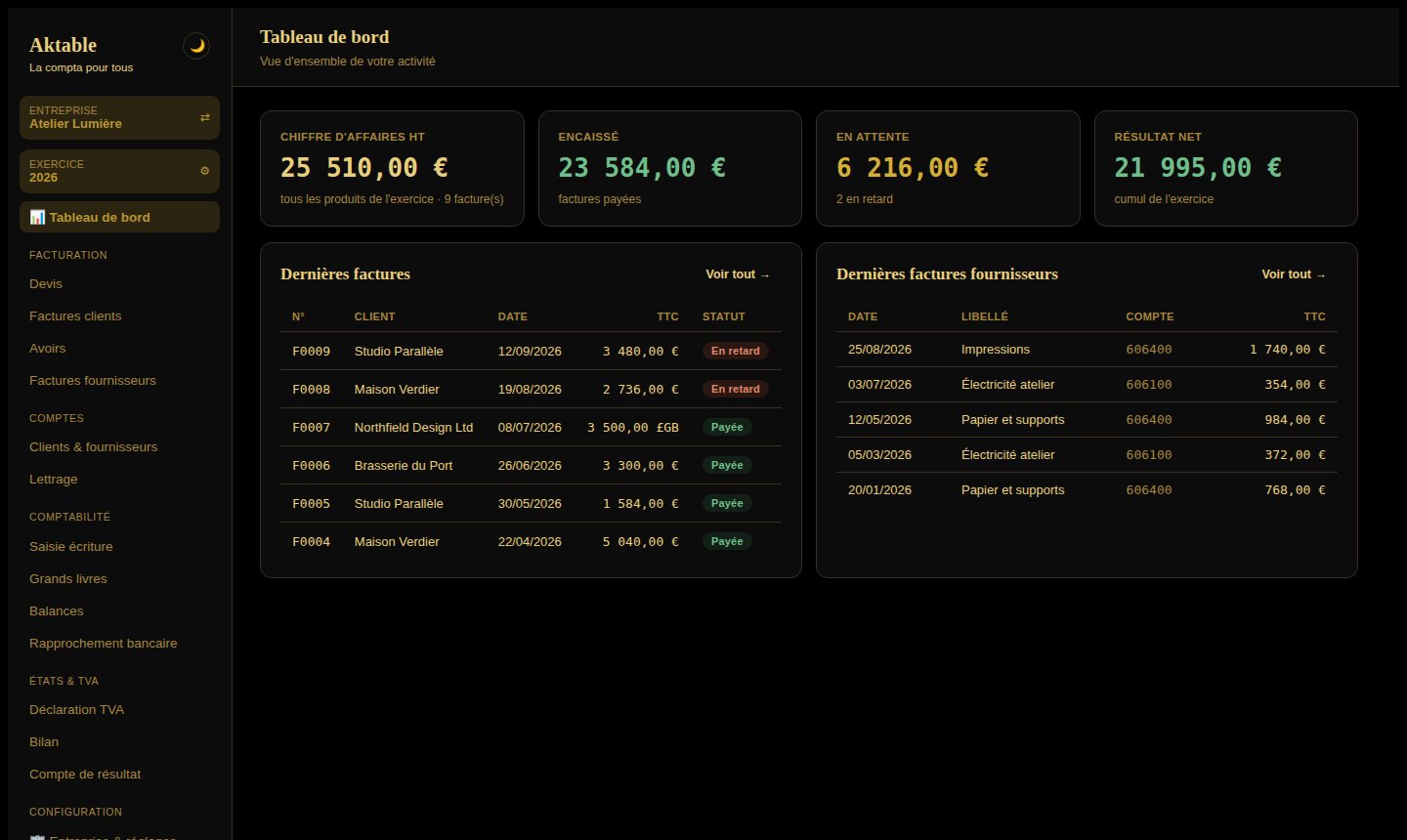Viewport: 1407px width, 840px height.
Task: Click the 6 216,00 € en attente figure
Action: (x=913, y=168)
